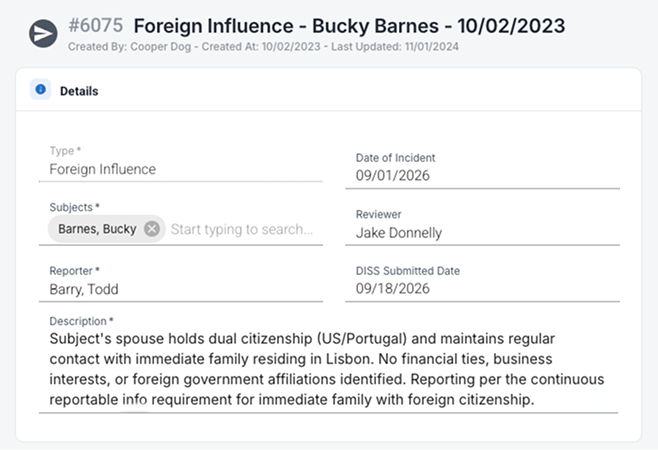This screenshot has width=658, height=450.
Task: Click into the Description text area
Action: point(328,369)
